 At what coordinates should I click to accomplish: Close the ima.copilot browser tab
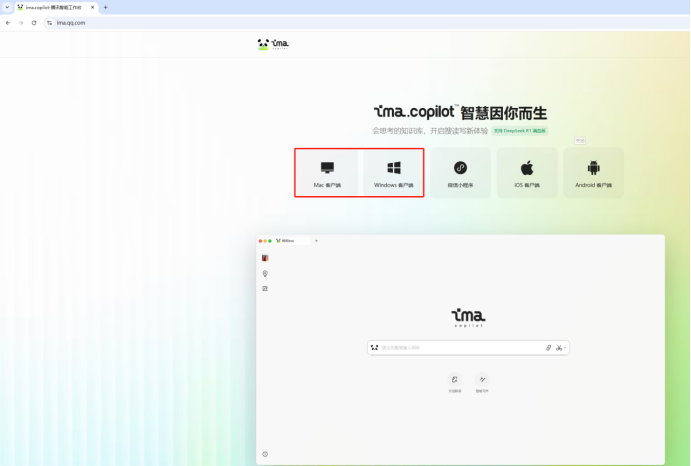(93, 7)
